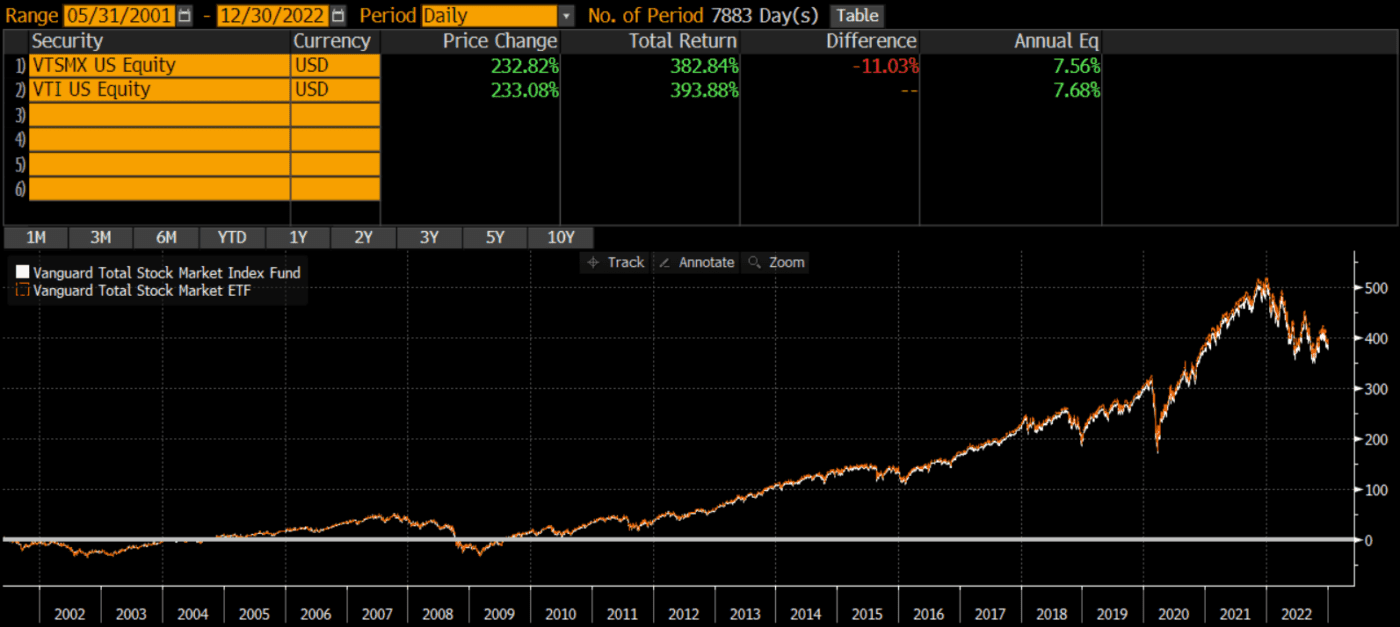The width and height of the screenshot is (1400, 627).
Task: Click the VTI US Equity row
Action: coord(150,89)
